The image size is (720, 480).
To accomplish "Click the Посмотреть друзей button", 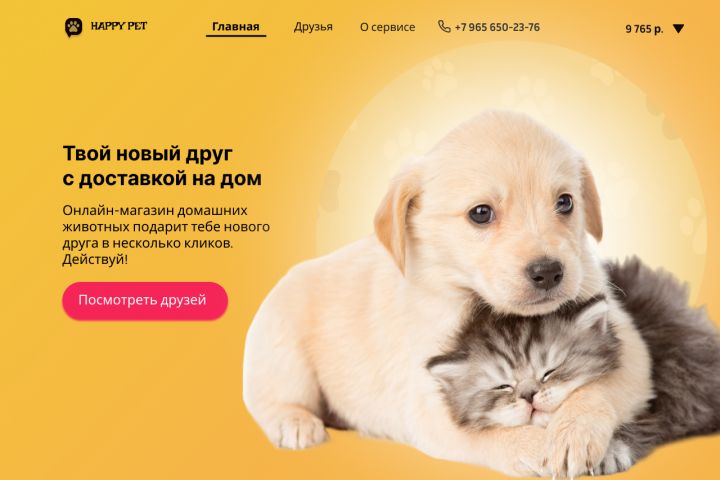I will click(x=145, y=300).
